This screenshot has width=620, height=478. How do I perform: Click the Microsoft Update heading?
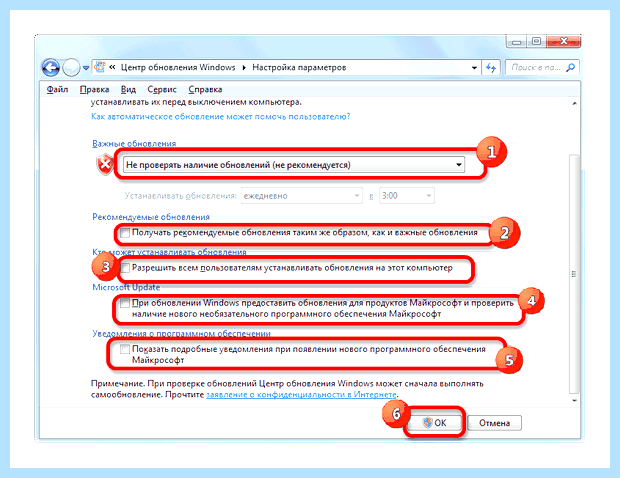[x=126, y=287]
